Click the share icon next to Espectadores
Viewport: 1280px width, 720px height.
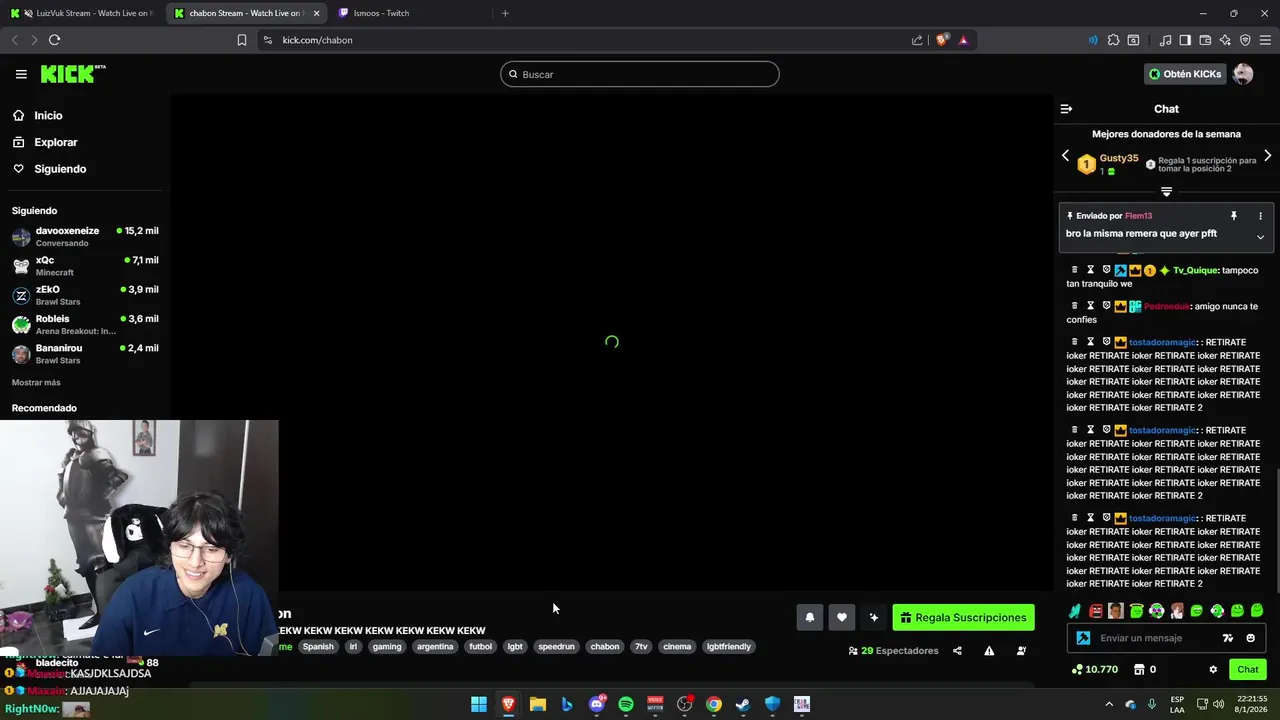click(x=957, y=651)
